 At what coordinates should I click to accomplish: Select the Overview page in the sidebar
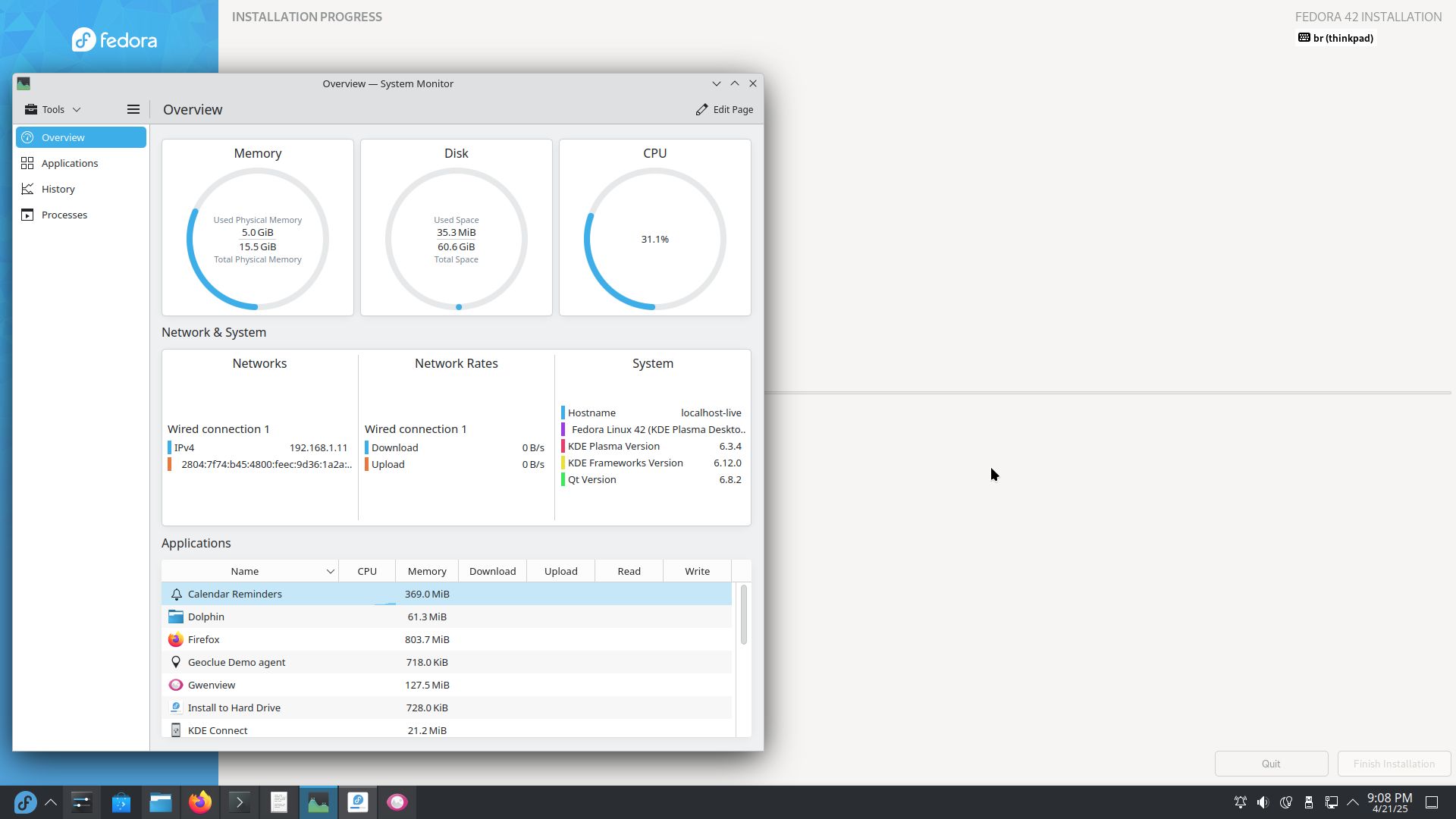point(81,137)
